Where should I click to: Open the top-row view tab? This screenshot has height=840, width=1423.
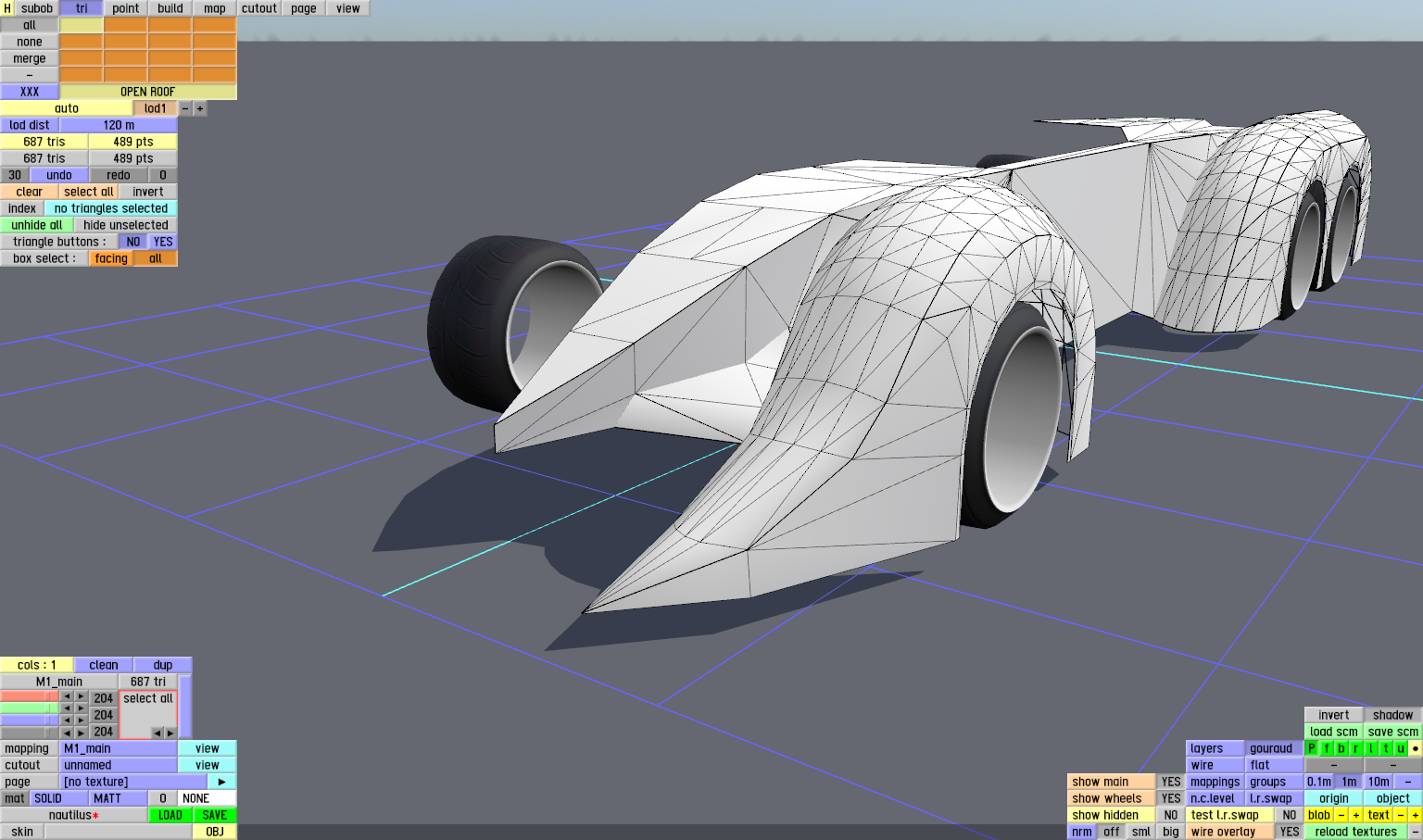tap(348, 8)
